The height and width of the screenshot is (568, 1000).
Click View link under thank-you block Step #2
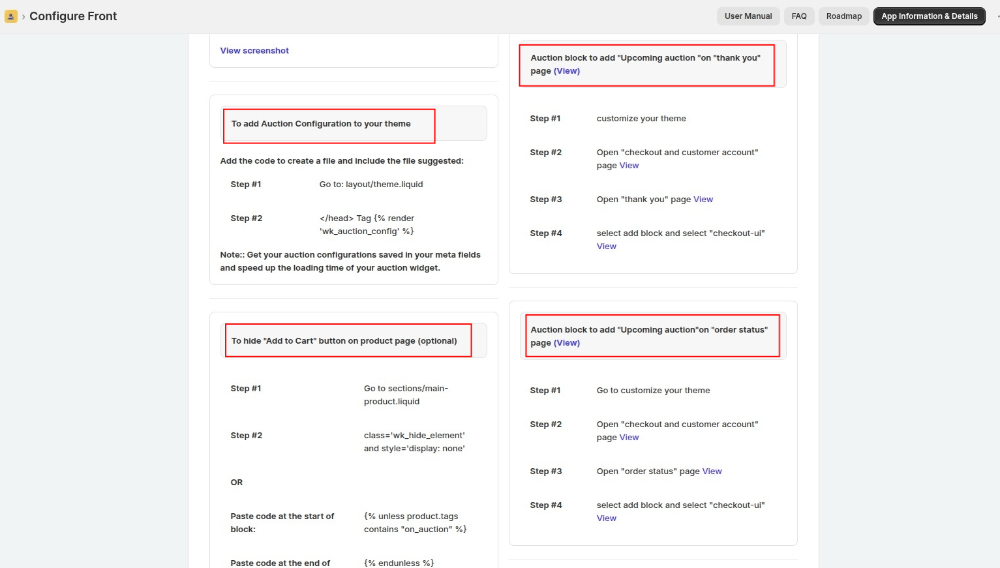coord(629,165)
